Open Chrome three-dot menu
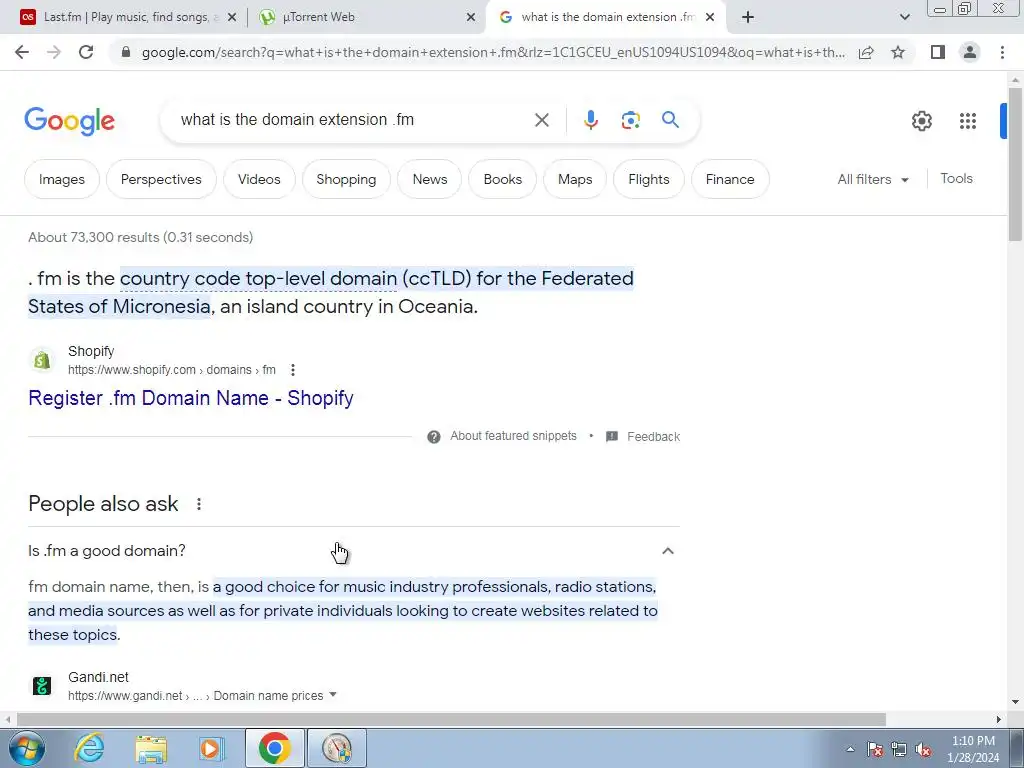Screen dimensions: 1024x768 1002,52
